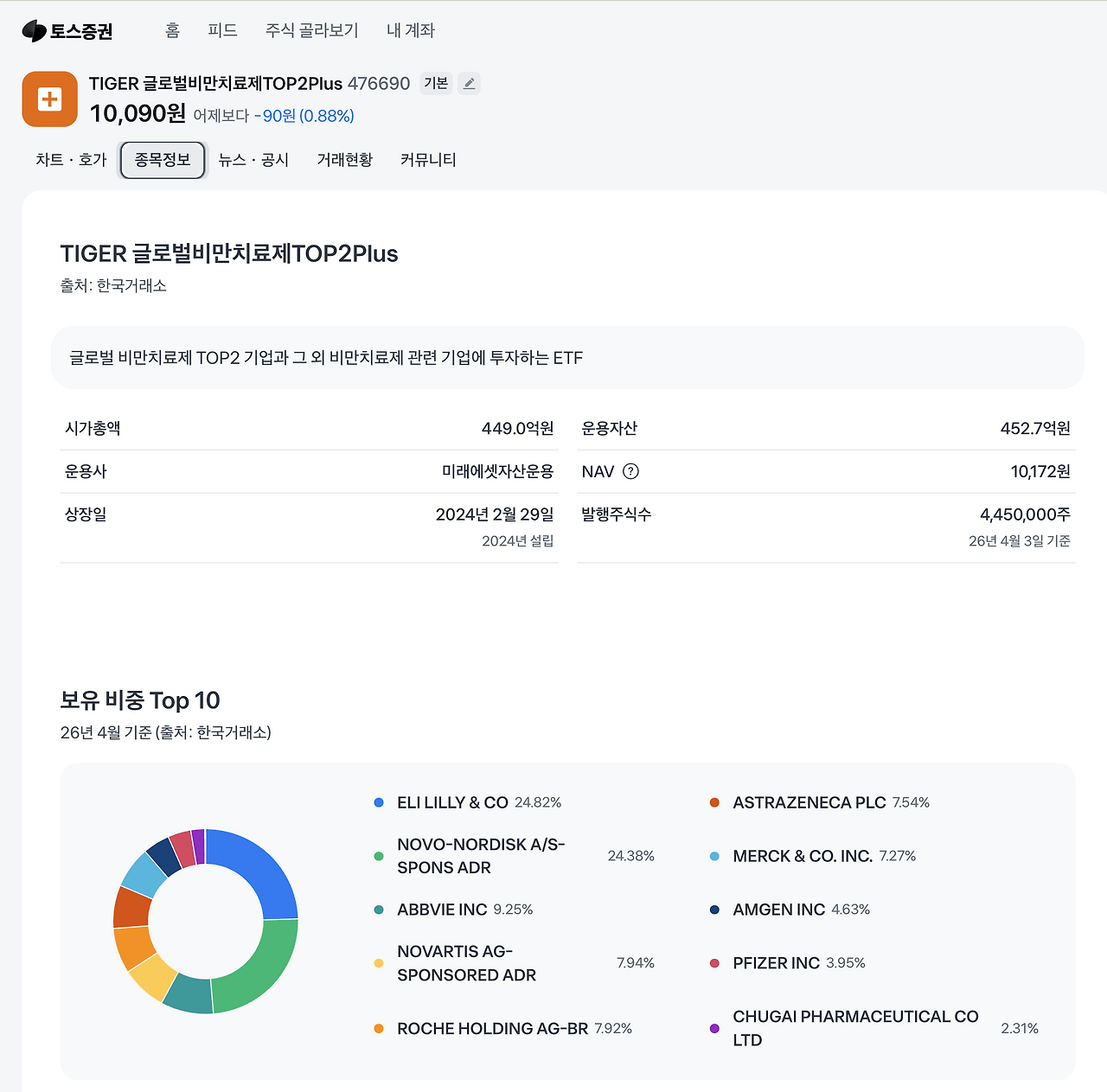Open 내 계좌 menu
The image size is (1107, 1092).
(411, 30)
